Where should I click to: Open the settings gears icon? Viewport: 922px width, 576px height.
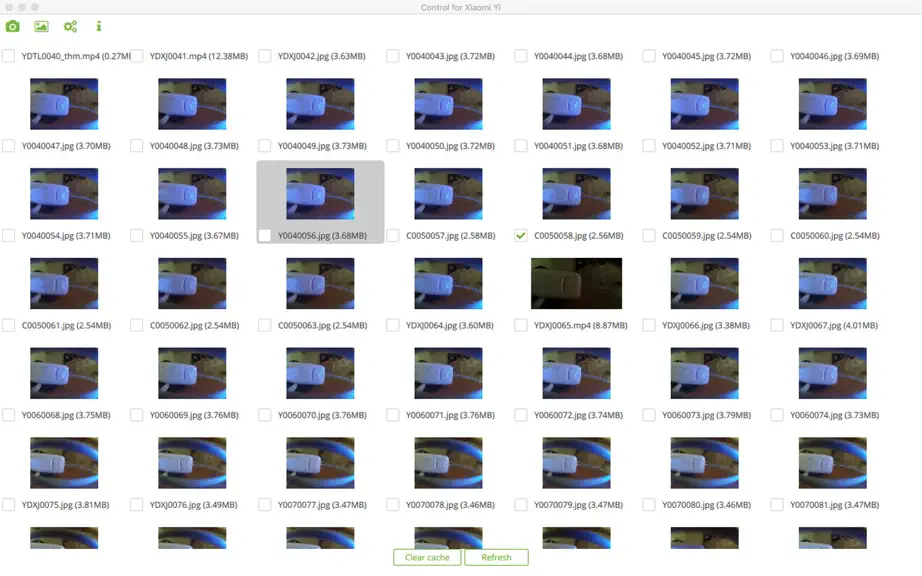pyautogui.click(x=71, y=26)
